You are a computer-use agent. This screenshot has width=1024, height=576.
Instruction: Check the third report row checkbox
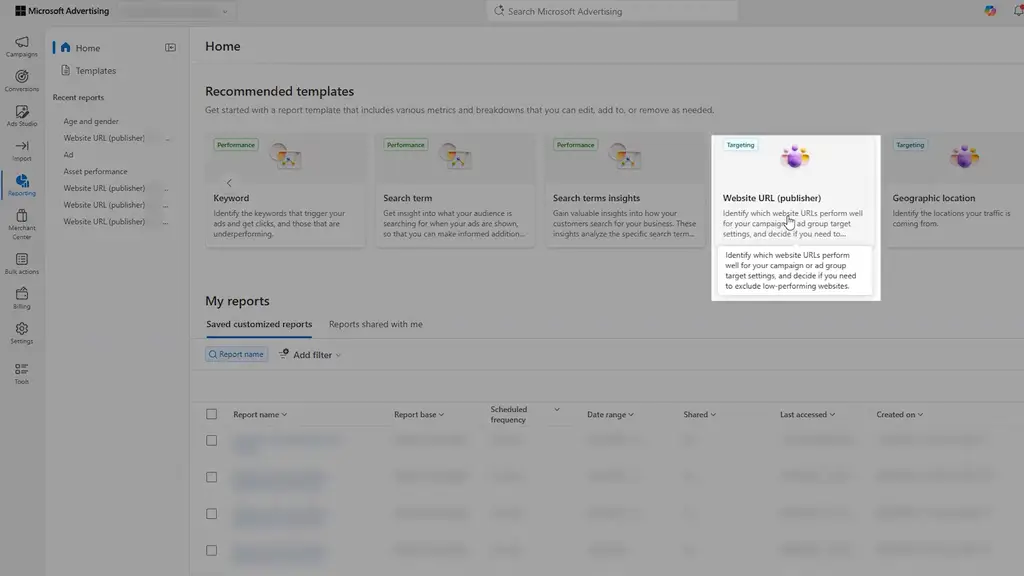212,514
